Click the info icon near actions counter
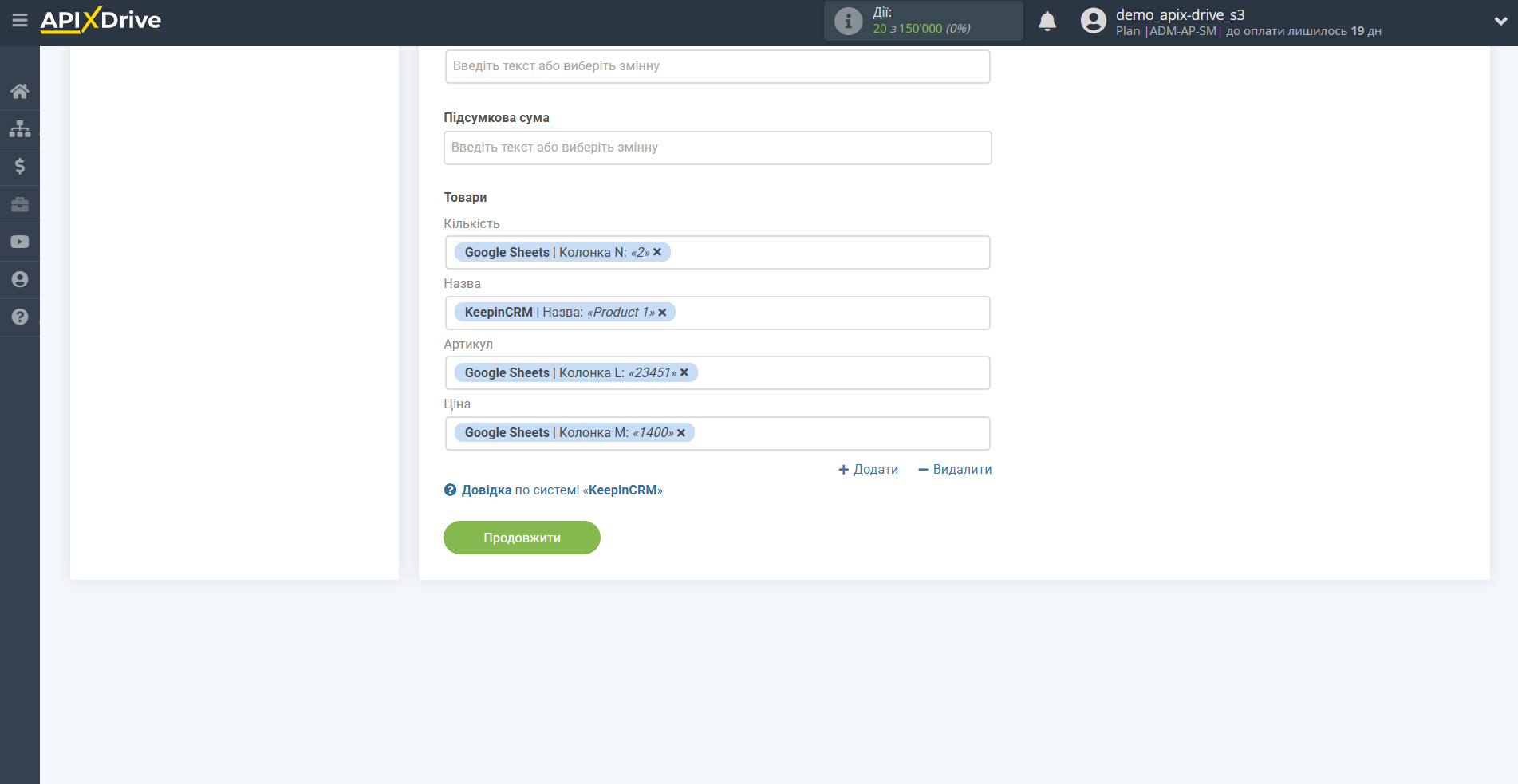This screenshot has width=1518, height=784. tap(848, 21)
